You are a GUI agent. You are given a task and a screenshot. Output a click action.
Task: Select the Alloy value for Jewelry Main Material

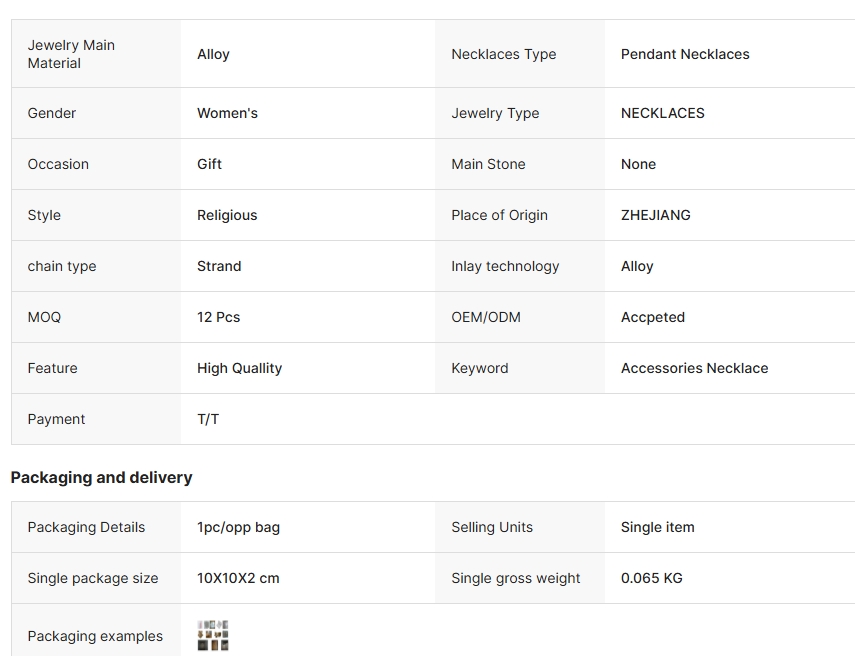point(213,54)
